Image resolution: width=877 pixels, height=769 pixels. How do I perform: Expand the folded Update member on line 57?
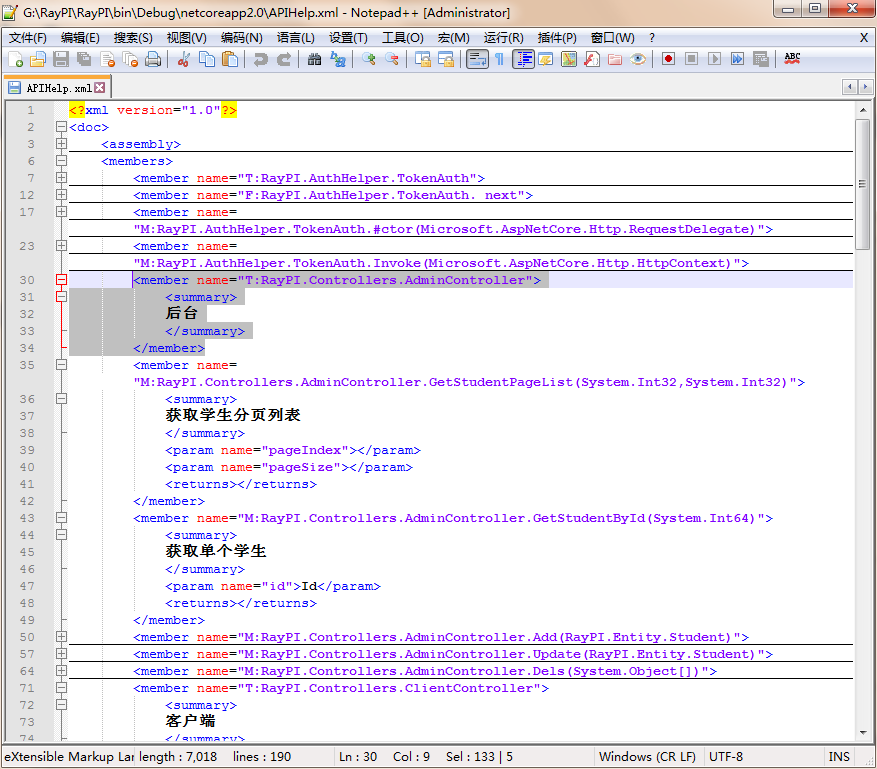(x=61, y=654)
